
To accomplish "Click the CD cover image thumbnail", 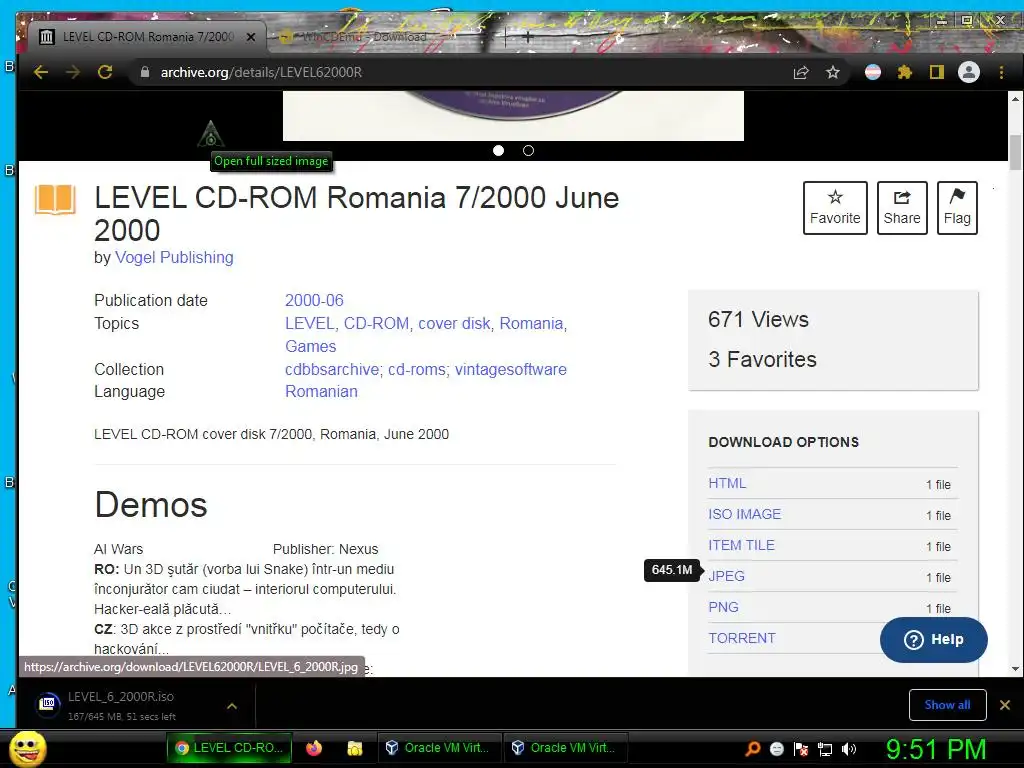I will 513,116.
